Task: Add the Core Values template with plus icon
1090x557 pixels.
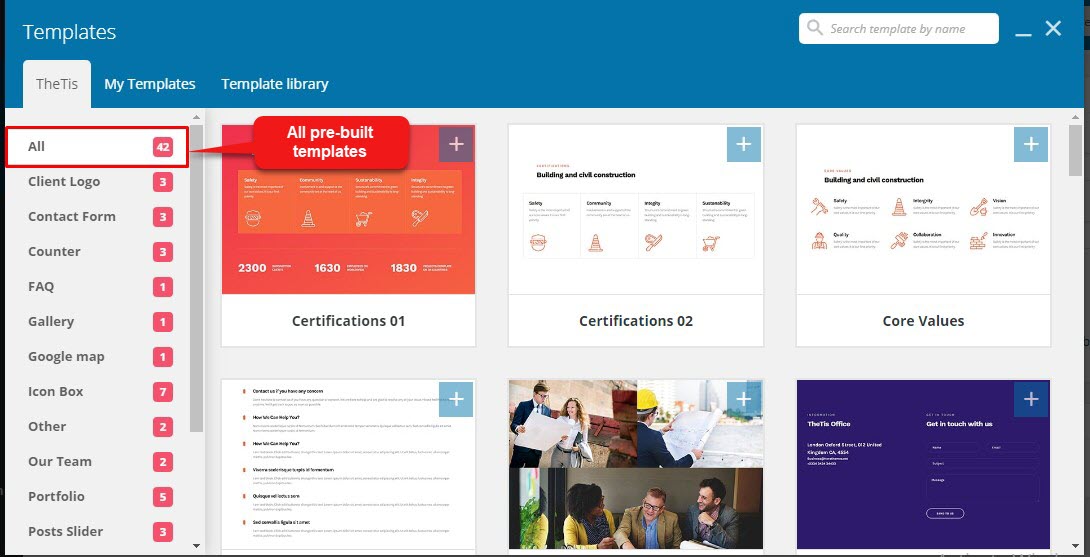Action: click(1031, 145)
